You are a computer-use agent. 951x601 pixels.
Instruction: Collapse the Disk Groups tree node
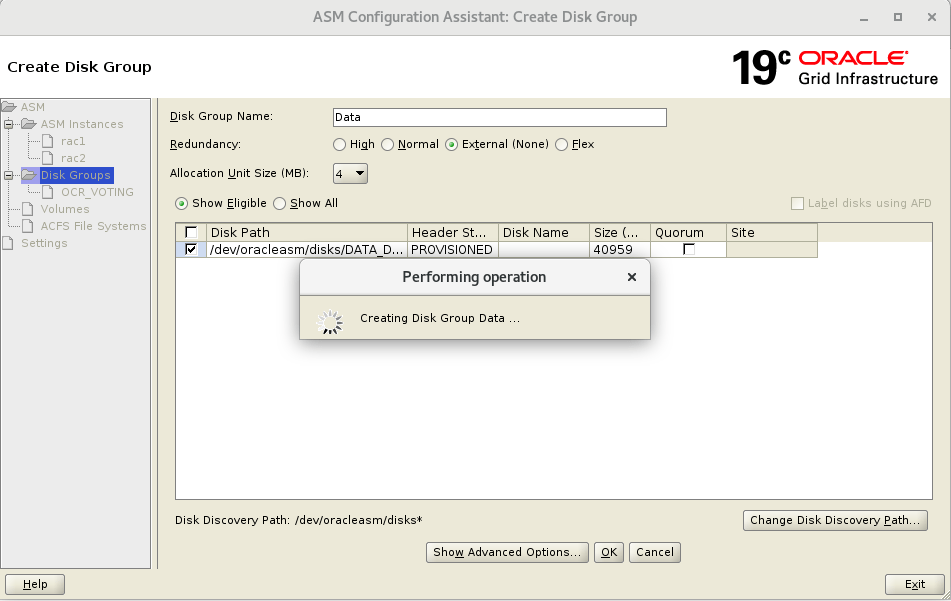pyautogui.click(x=8, y=175)
